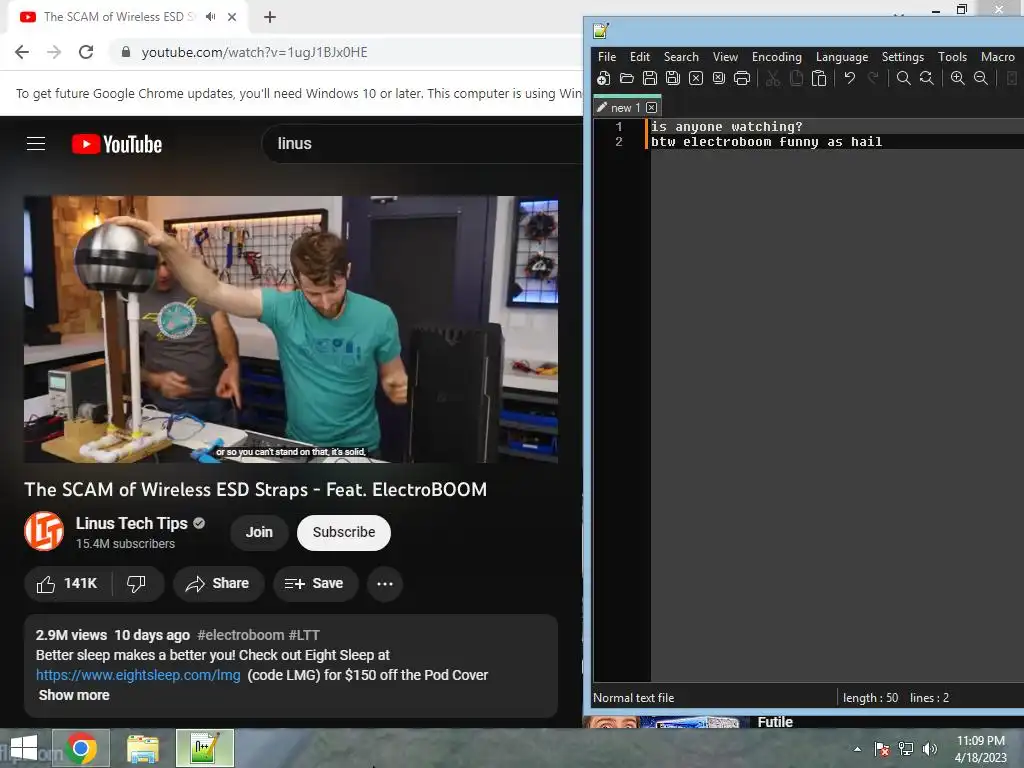The height and width of the screenshot is (768, 1024).
Task: Open Notepad++ Search menu
Action: pyautogui.click(x=681, y=57)
